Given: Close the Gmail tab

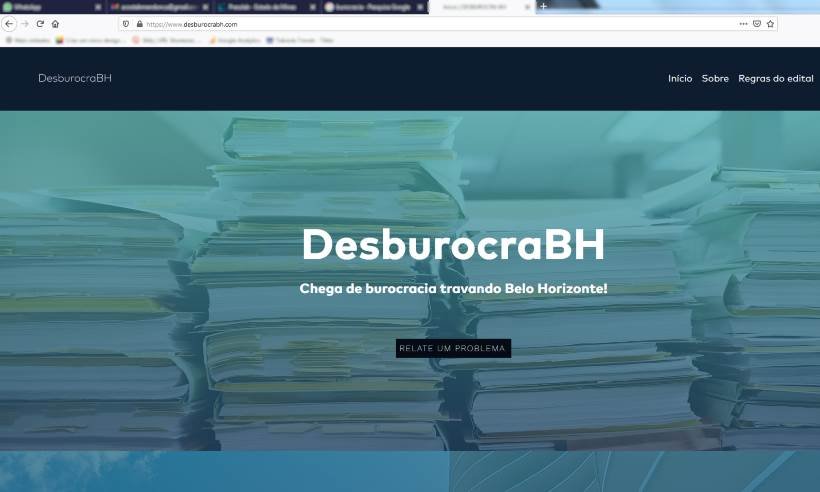Looking at the screenshot, I should [x=205, y=7].
